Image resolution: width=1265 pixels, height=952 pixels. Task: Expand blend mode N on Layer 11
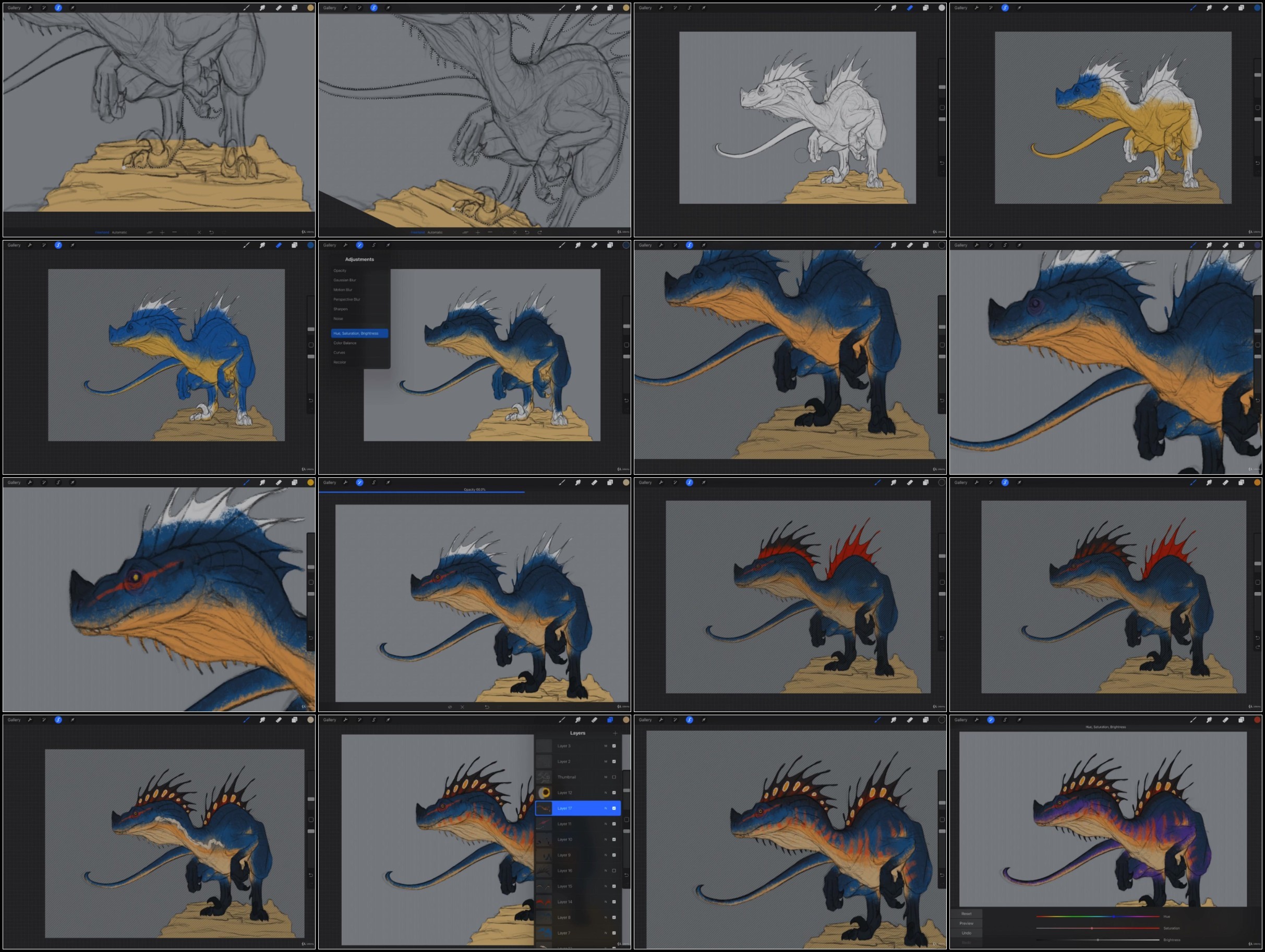[x=606, y=824]
